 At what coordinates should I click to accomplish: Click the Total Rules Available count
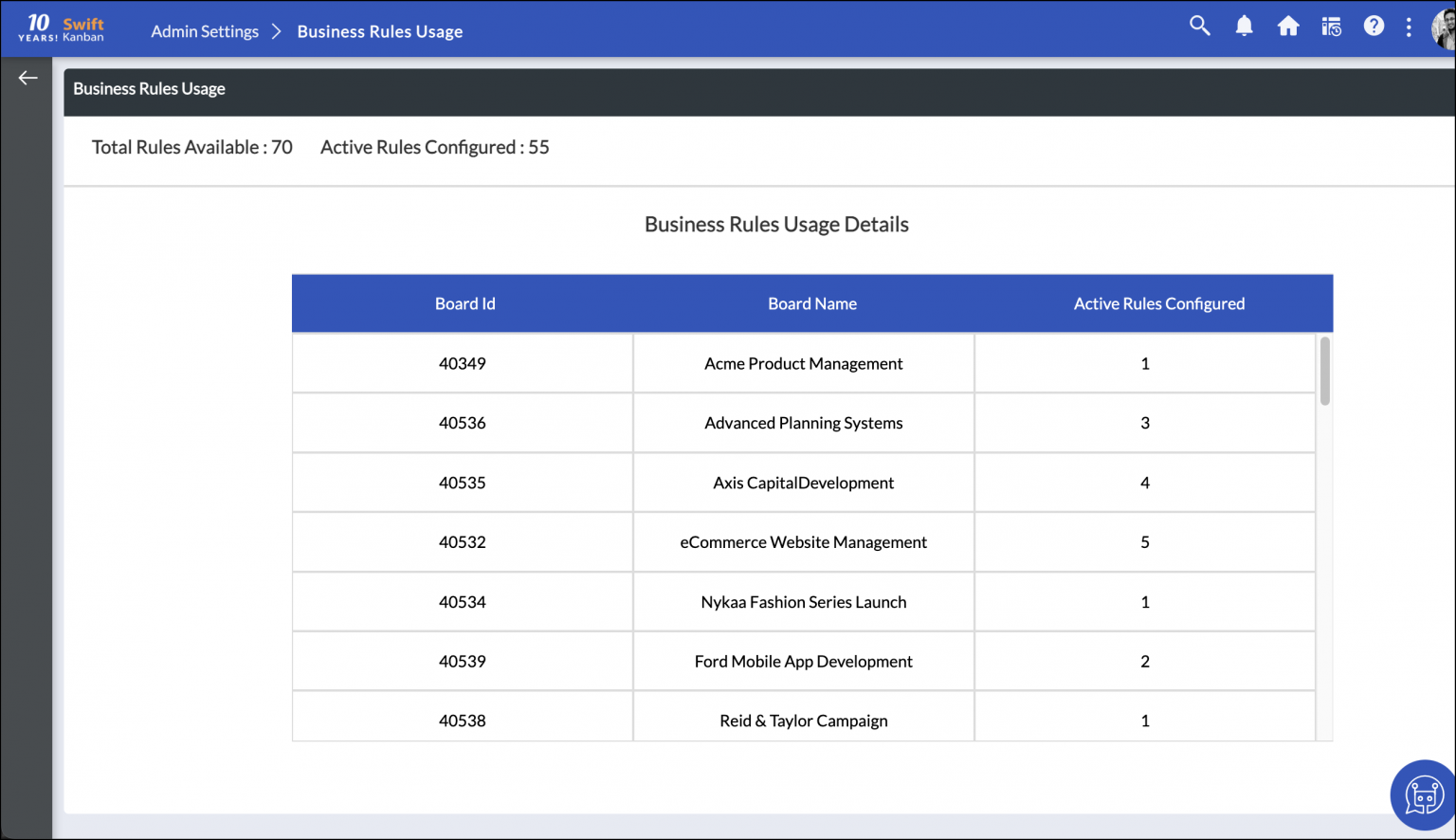pyautogui.click(x=191, y=147)
